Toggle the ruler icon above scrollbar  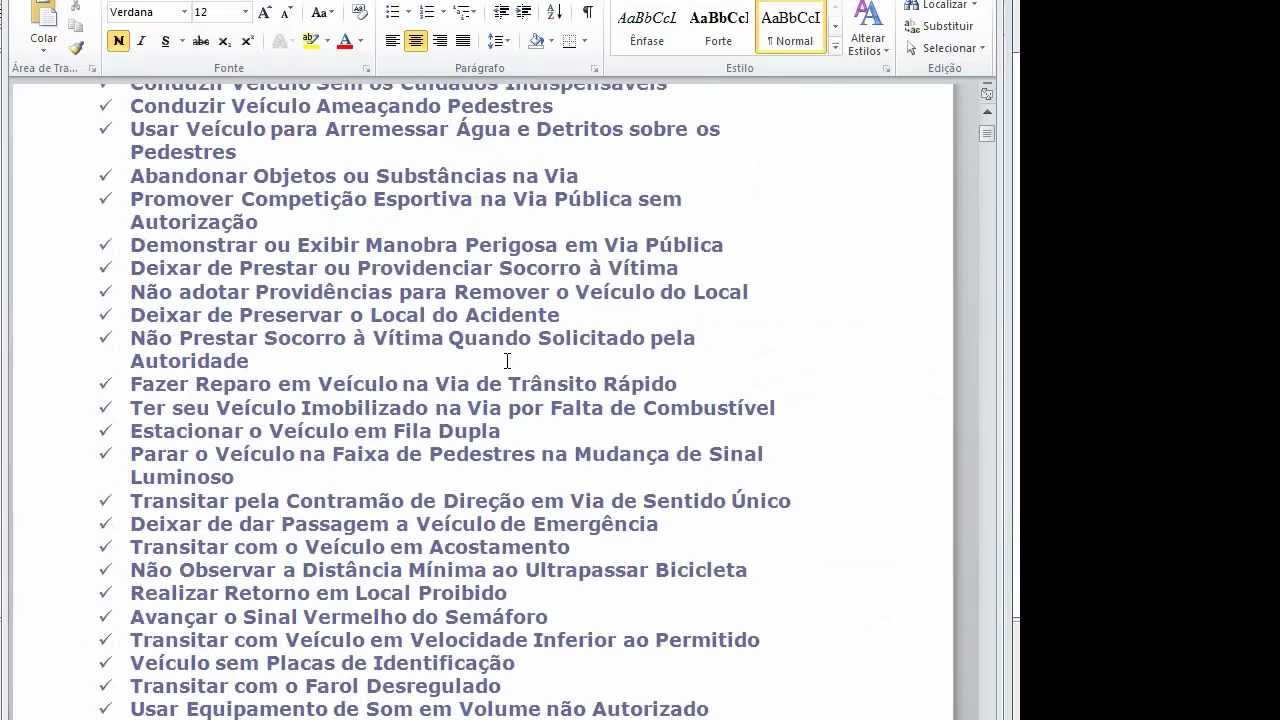987,93
